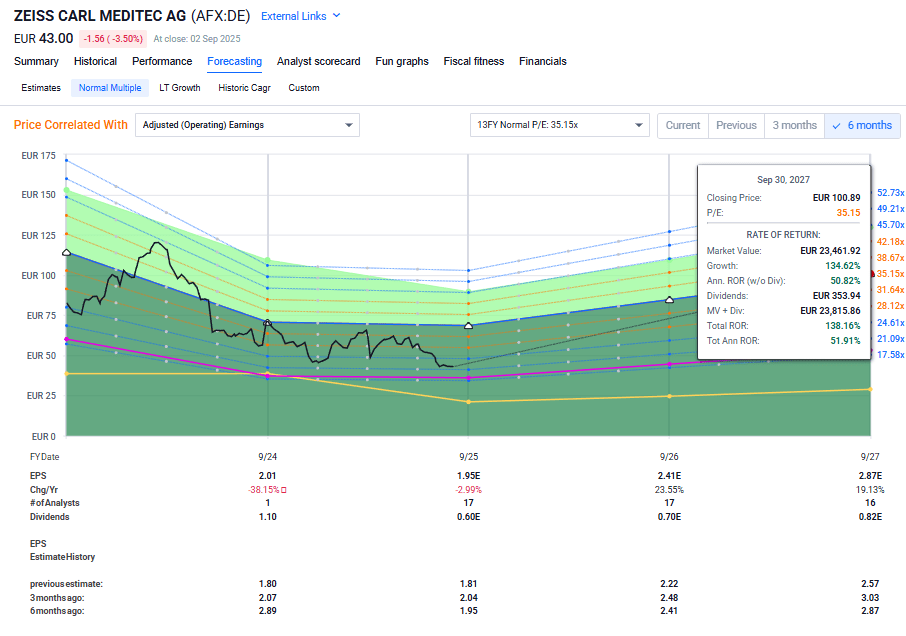Click the white triangle marker at 9/26

[669, 299]
